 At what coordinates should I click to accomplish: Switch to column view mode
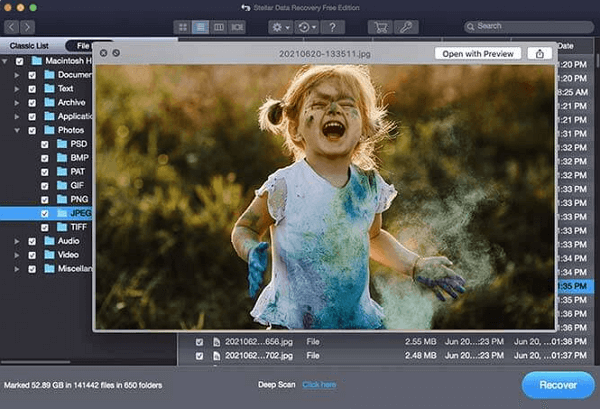pos(220,26)
